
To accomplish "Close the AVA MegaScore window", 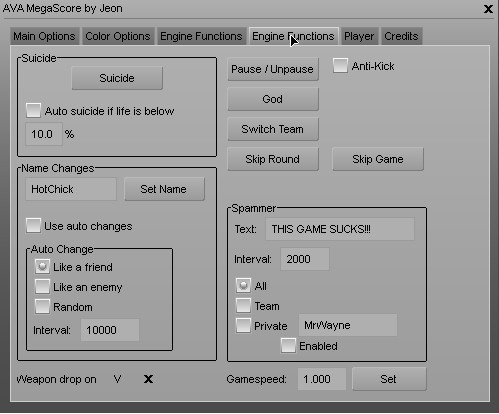I will pos(488,9).
